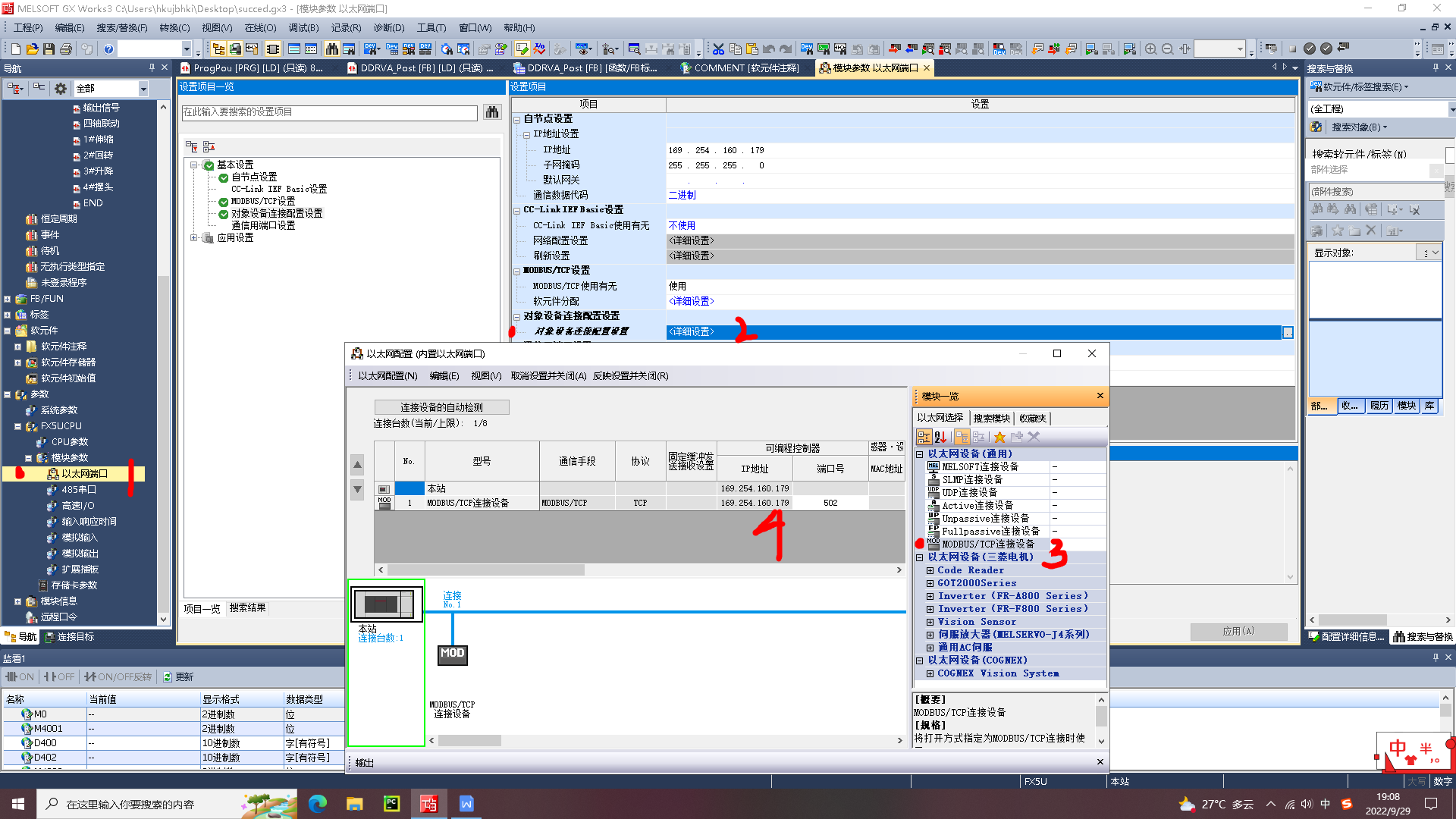The image size is (1456, 819).
Task: Click the category view icon in module list toolbar
Action: tap(924, 438)
